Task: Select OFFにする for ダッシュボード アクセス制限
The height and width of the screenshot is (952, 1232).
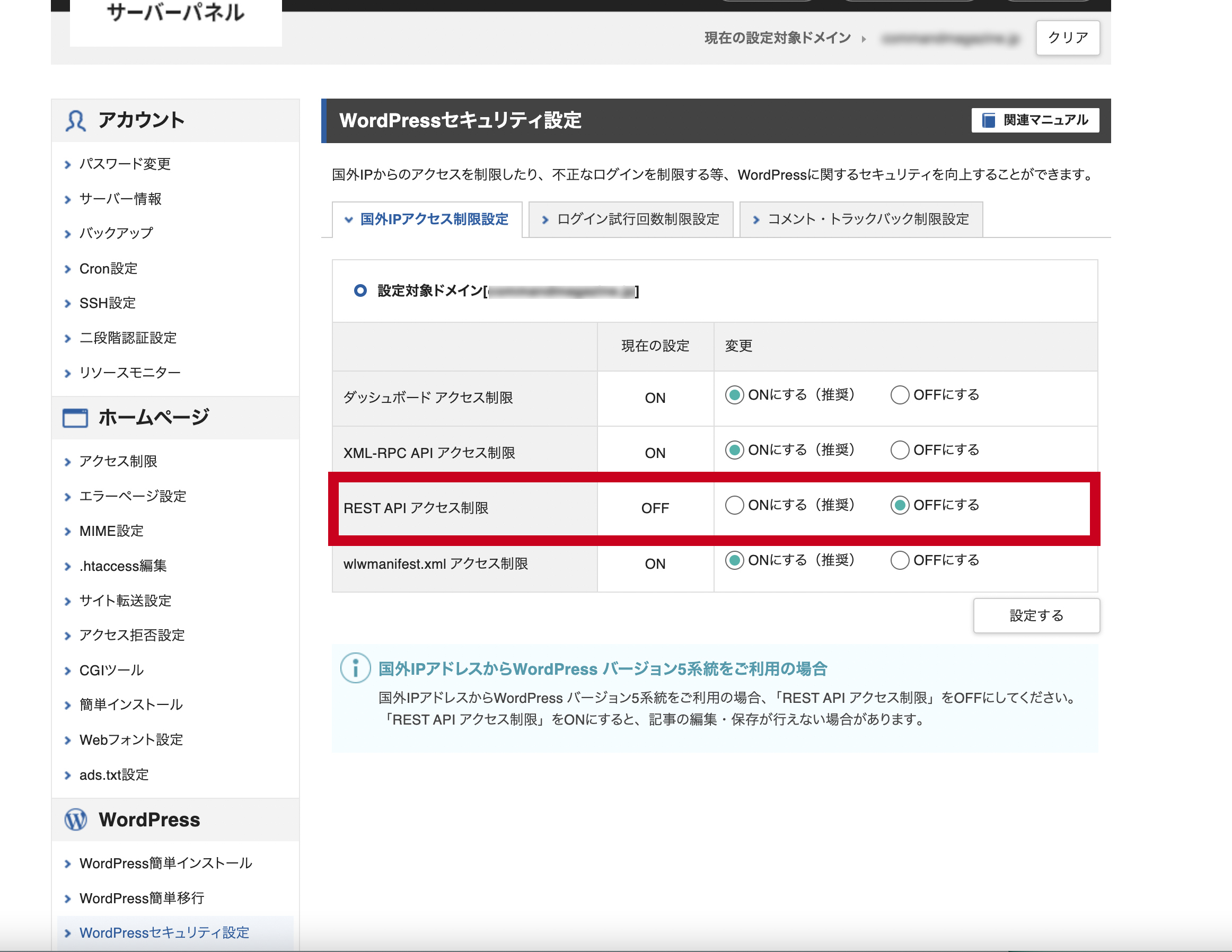Action: pos(899,395)
